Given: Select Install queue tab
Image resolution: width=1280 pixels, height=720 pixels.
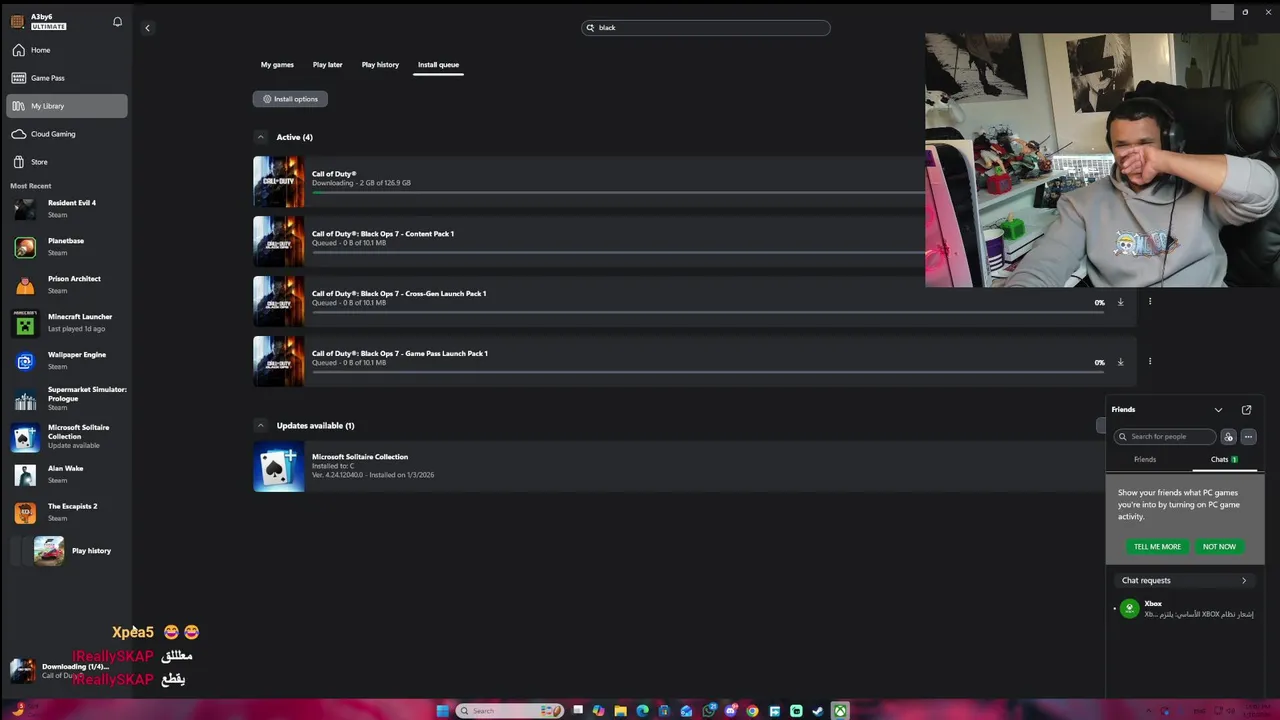Looking at the screenshot, I should (x=438, y=65).
